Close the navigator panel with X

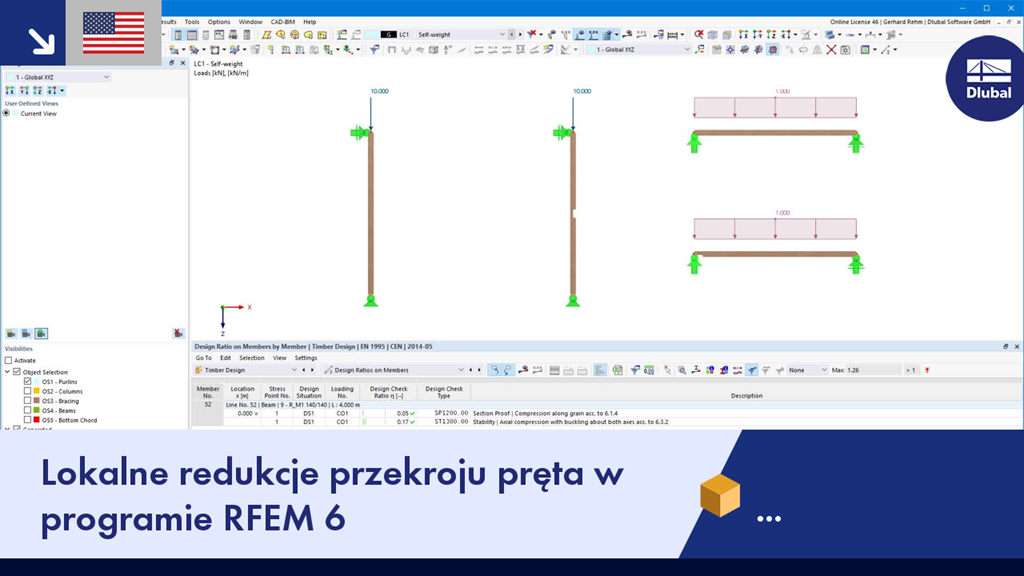(x=182, y=63)
